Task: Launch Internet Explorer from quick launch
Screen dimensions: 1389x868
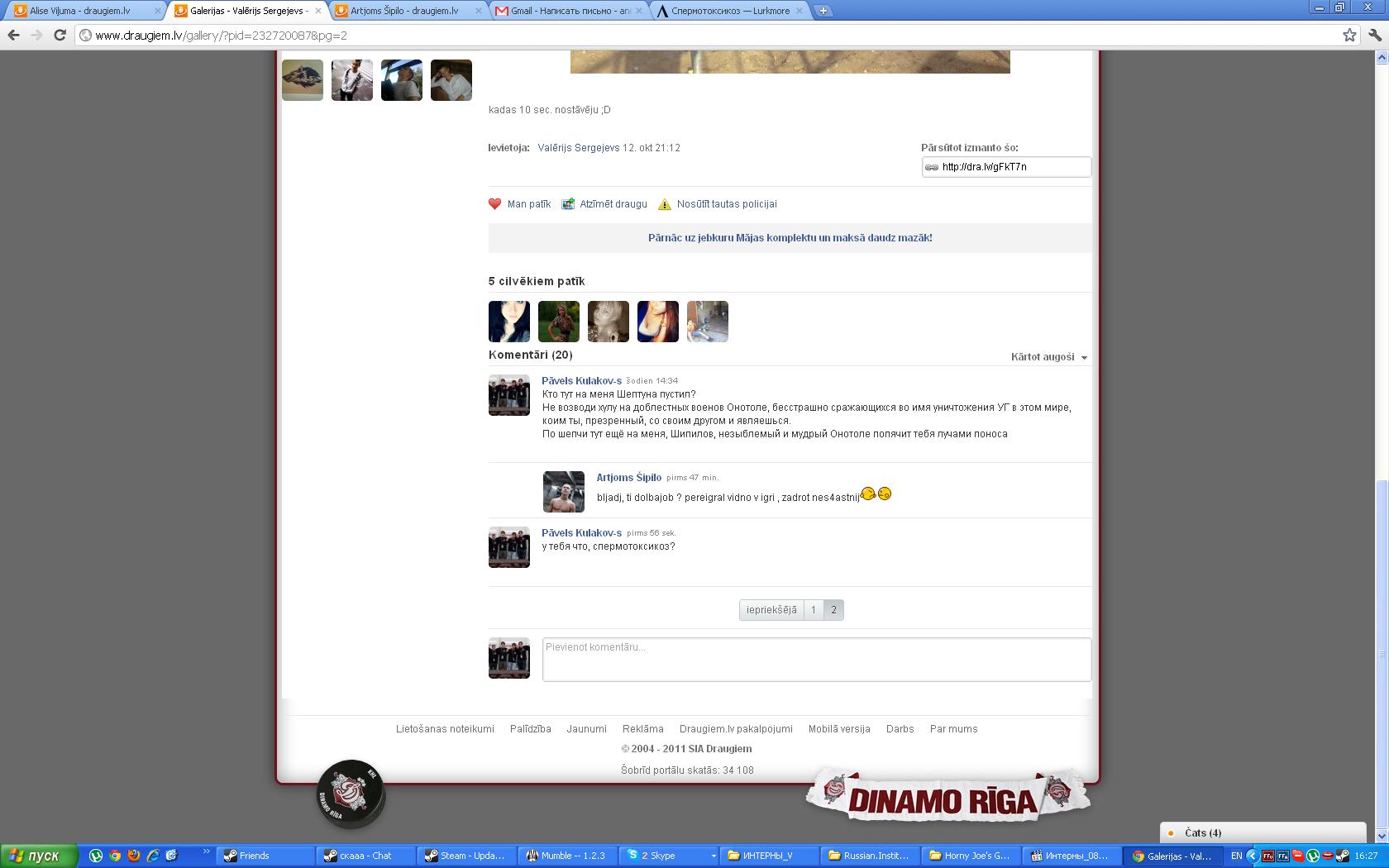Action: 153,856
